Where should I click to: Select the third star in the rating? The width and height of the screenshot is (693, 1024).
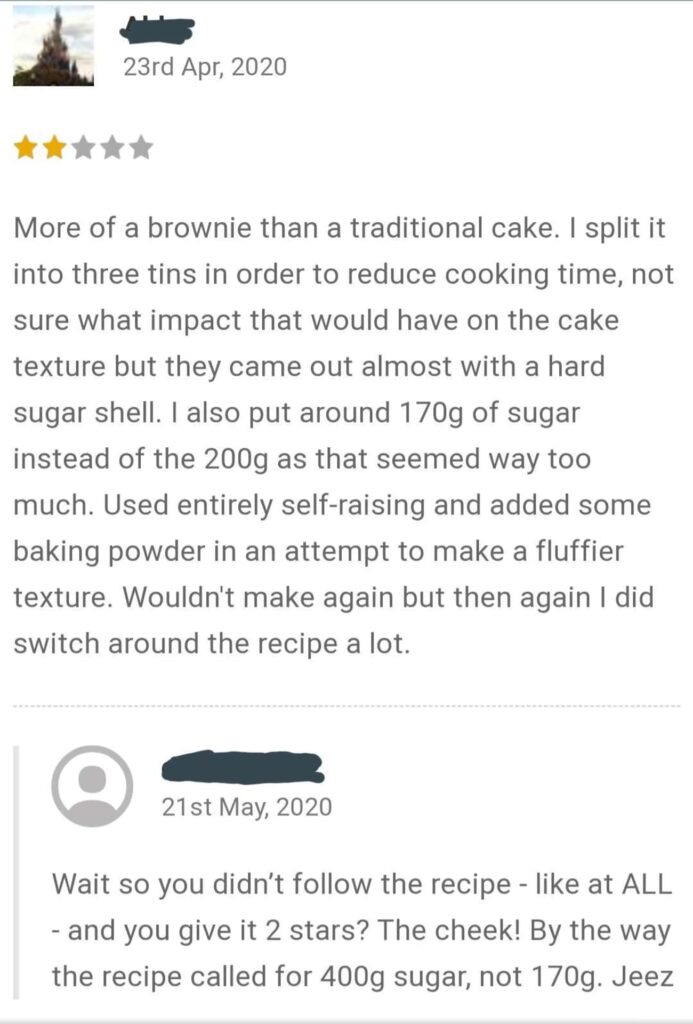coord(83,148)
